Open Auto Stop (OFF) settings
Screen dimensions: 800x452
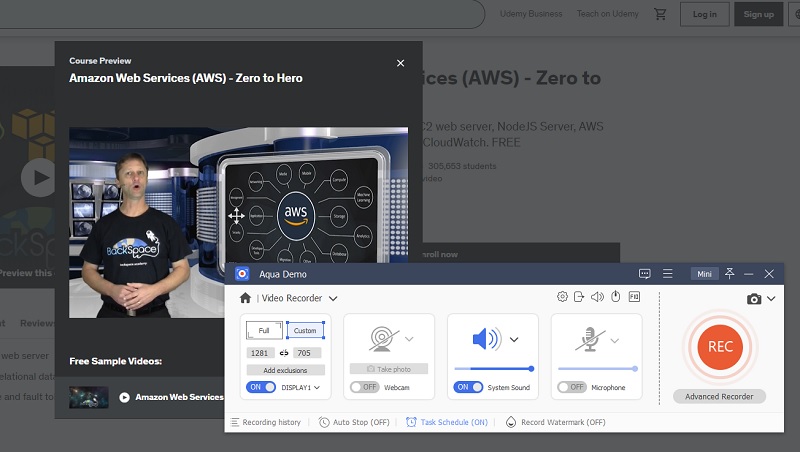(354, 422)
